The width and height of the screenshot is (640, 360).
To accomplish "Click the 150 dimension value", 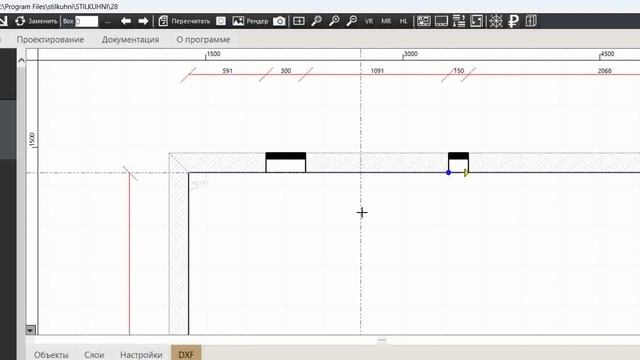I will (459, 71).
